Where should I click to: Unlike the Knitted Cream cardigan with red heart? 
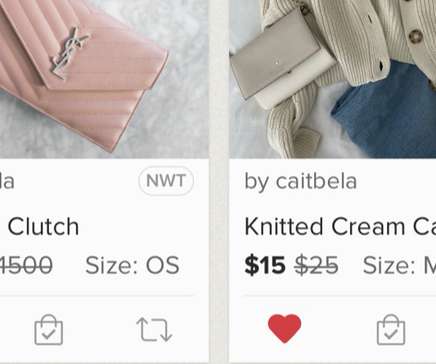click(284, 328)
